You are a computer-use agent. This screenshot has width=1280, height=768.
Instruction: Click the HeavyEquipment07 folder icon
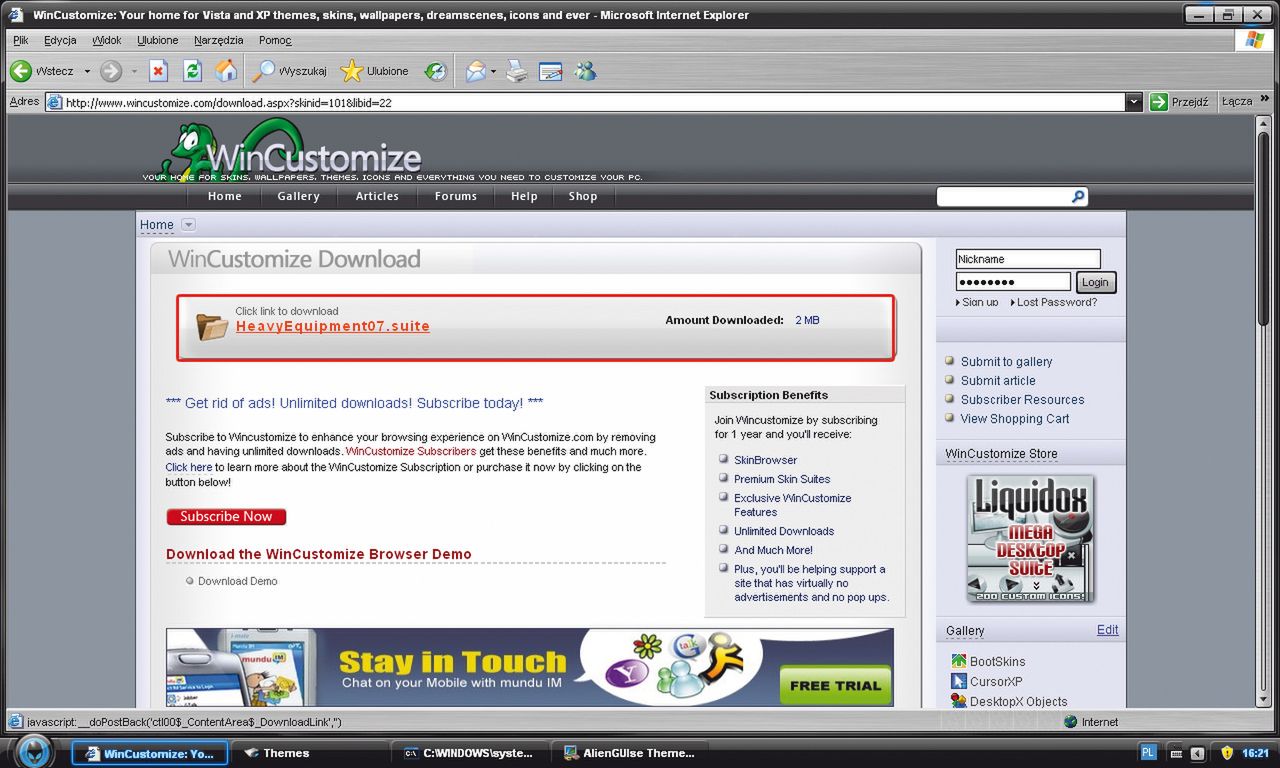[212, 326]
